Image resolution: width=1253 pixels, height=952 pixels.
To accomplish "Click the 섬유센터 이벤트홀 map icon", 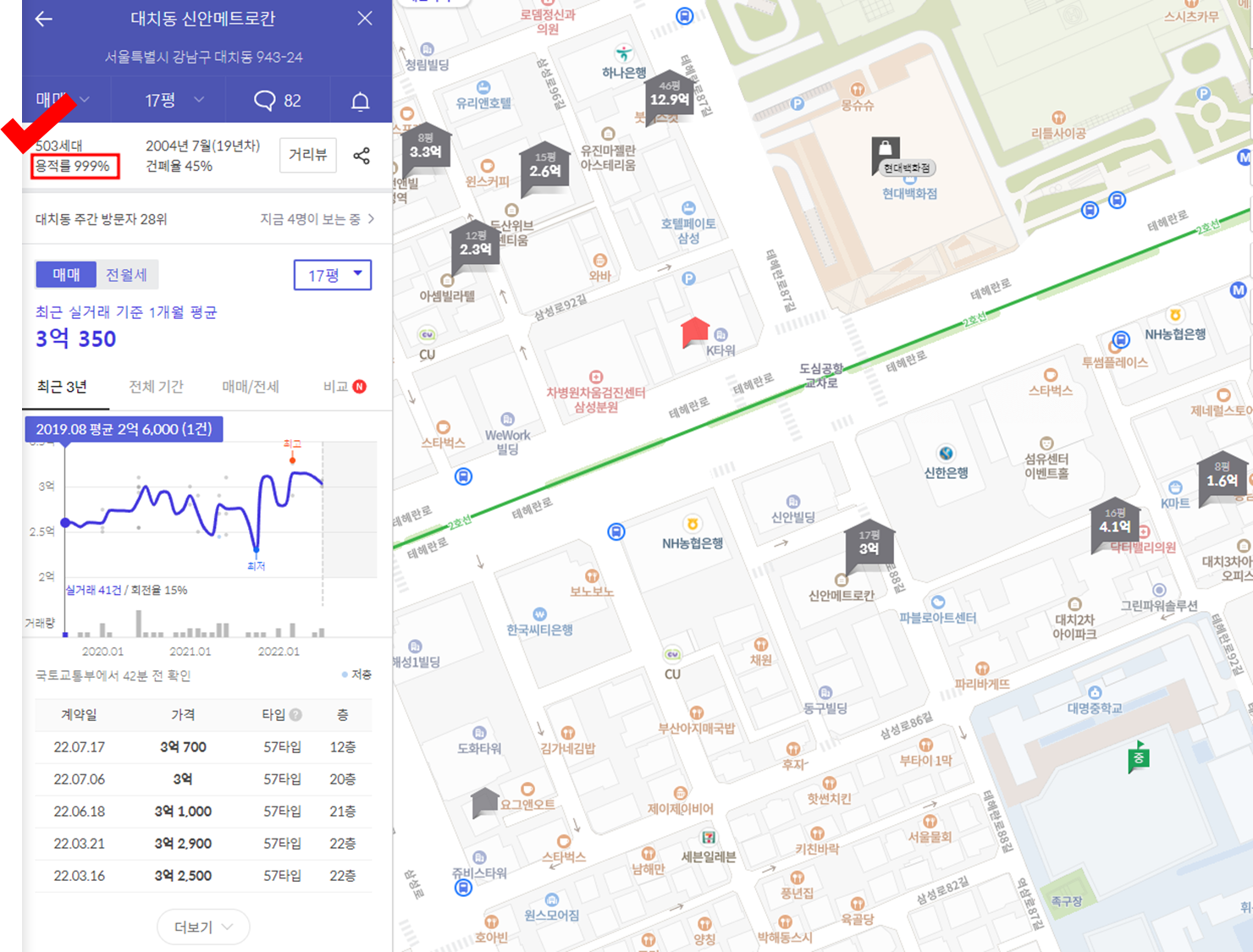I will 1046,443.
